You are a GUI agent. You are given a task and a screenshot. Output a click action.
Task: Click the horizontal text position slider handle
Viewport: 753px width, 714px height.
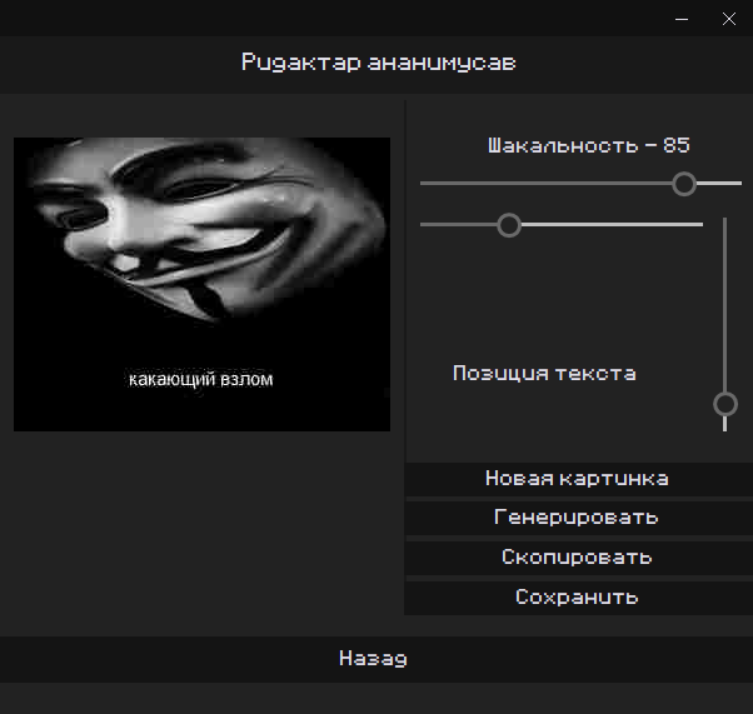509,225
